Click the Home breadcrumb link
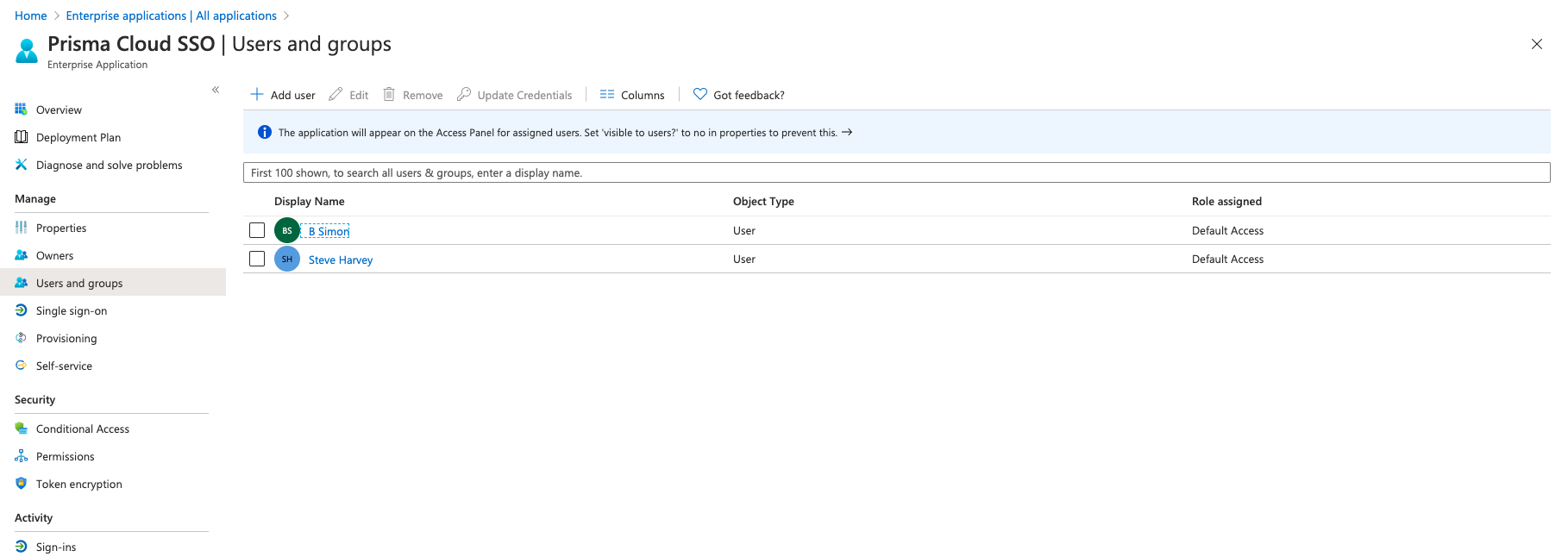Screen dimensions: 1568x557 coord(31,16)
